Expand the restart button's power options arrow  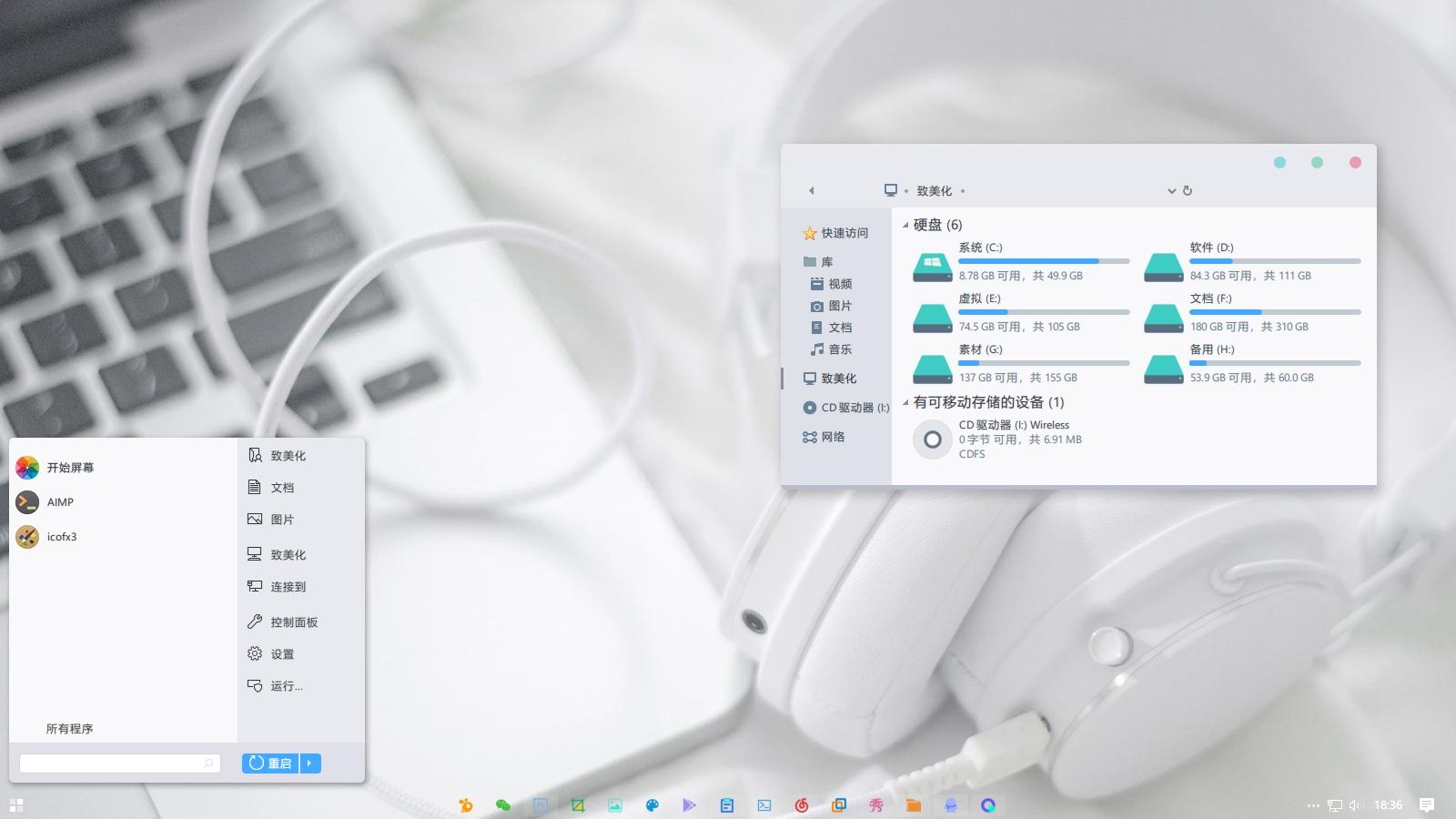309,763
